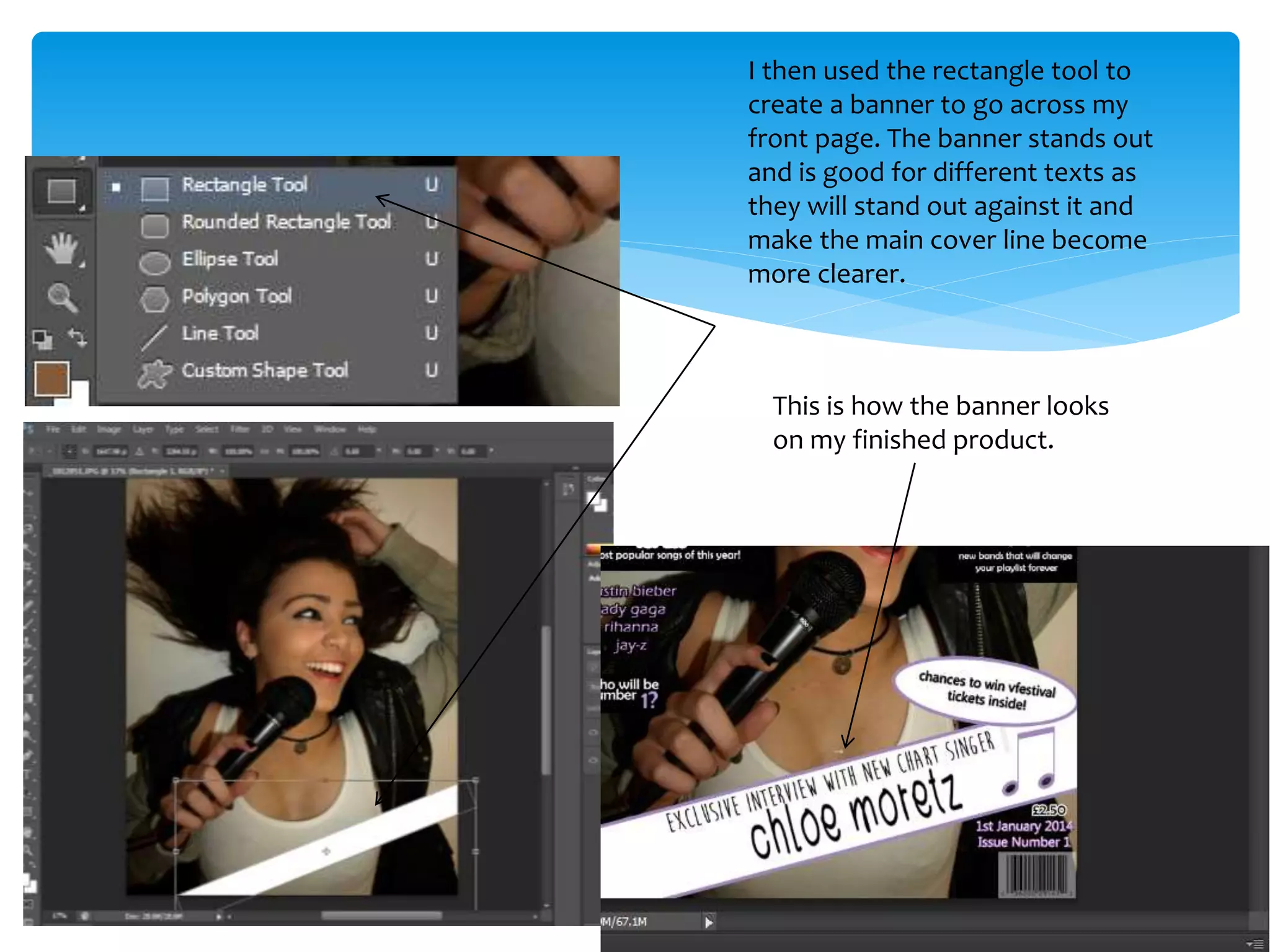The height and width of the screenshot is (952, 1270).
Task: Click the rotation angle field
Action: coord(358,451)
